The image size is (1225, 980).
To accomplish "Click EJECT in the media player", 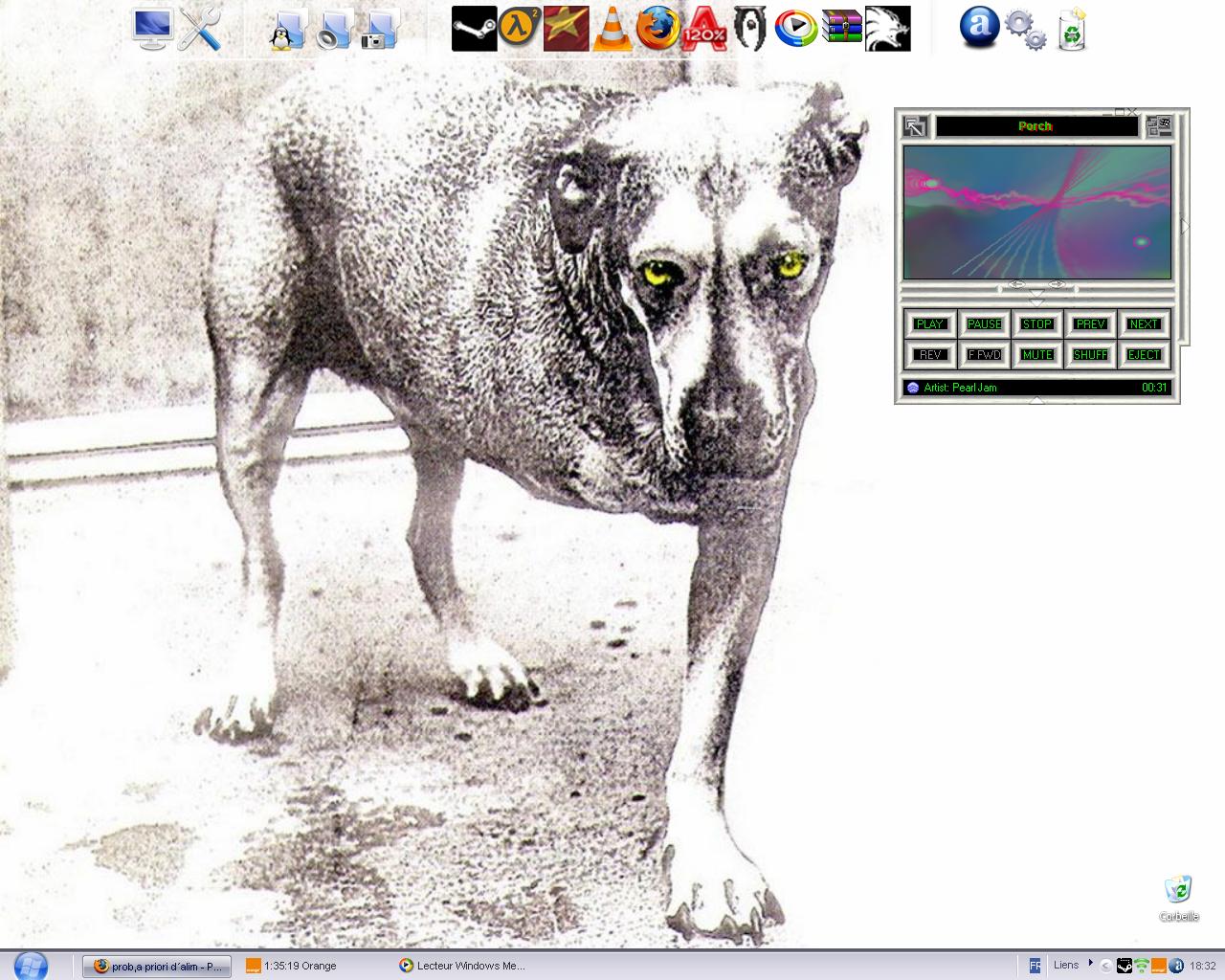I will (1144, 355).
